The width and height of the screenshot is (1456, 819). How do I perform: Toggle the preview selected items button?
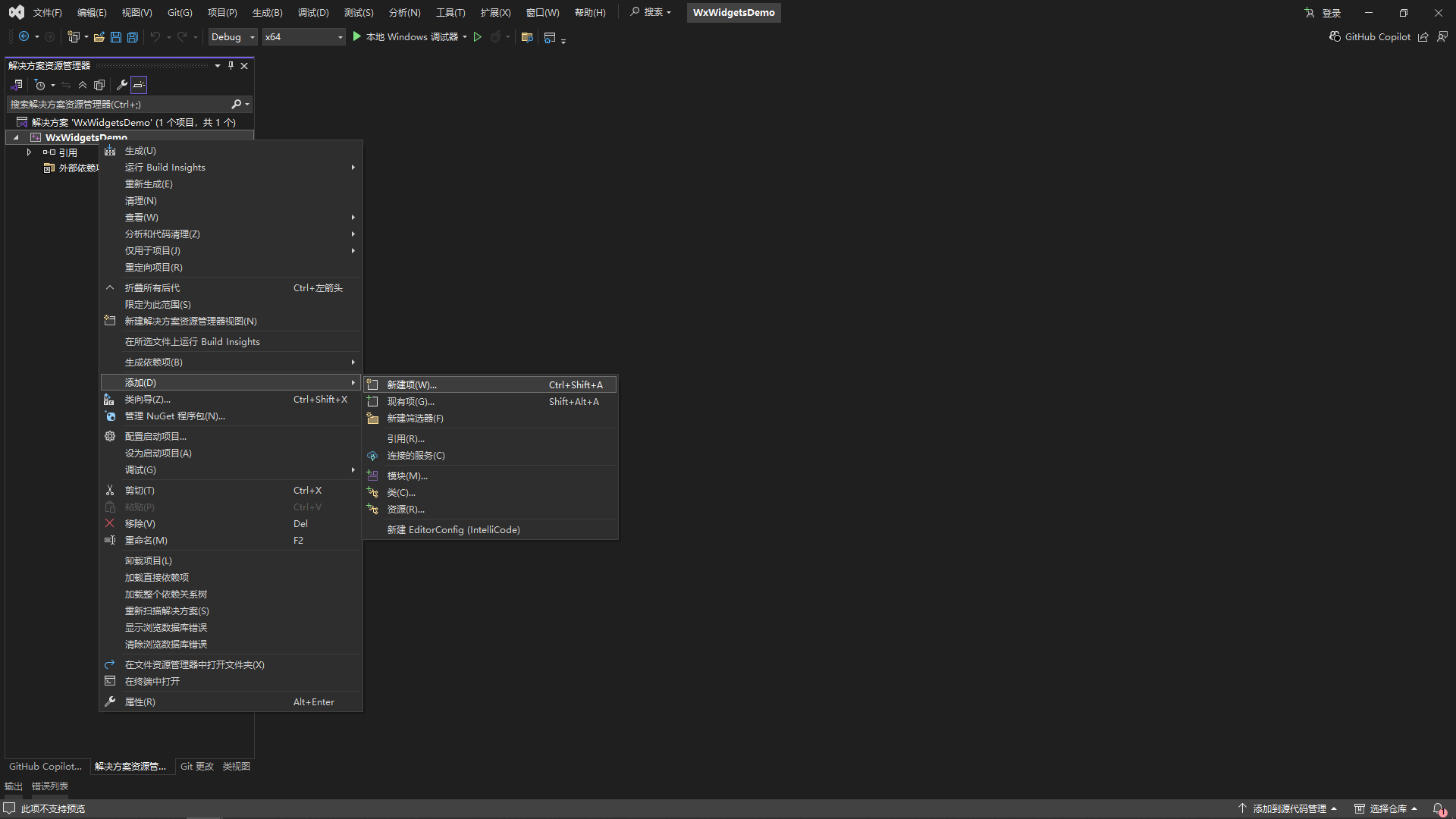pyautogui.click(x=139, y=85)
